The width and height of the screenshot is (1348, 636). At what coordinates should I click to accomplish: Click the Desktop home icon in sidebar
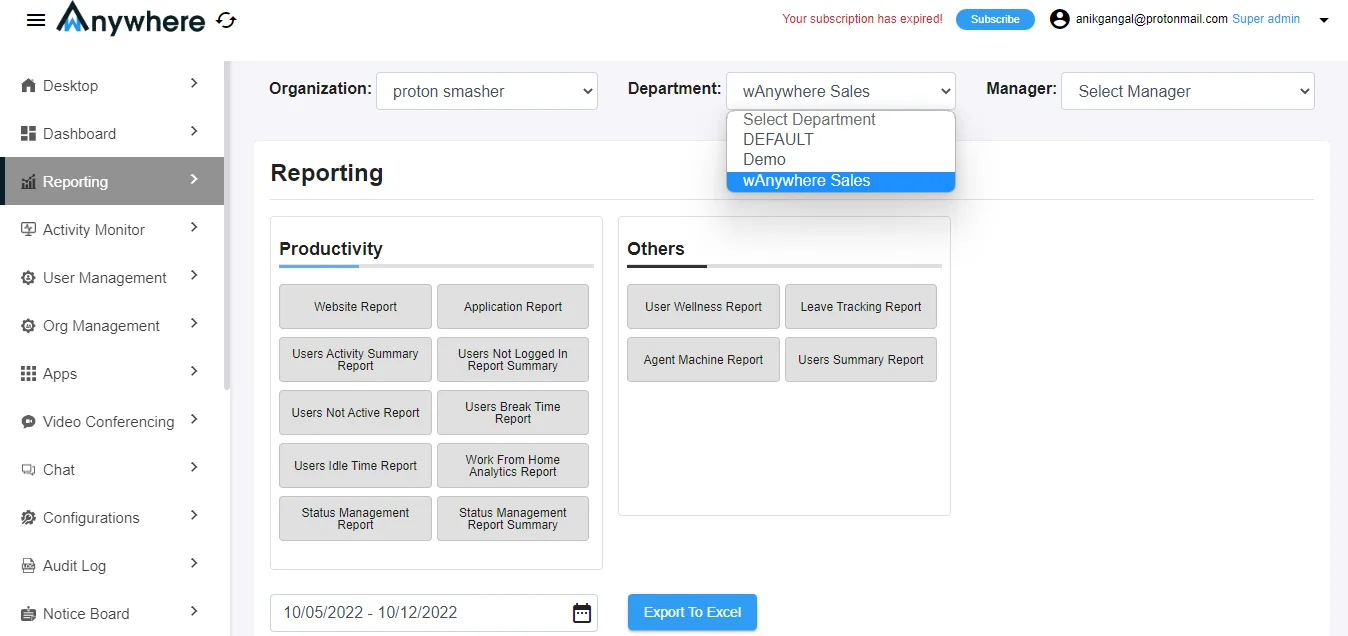tap(28, 86)
